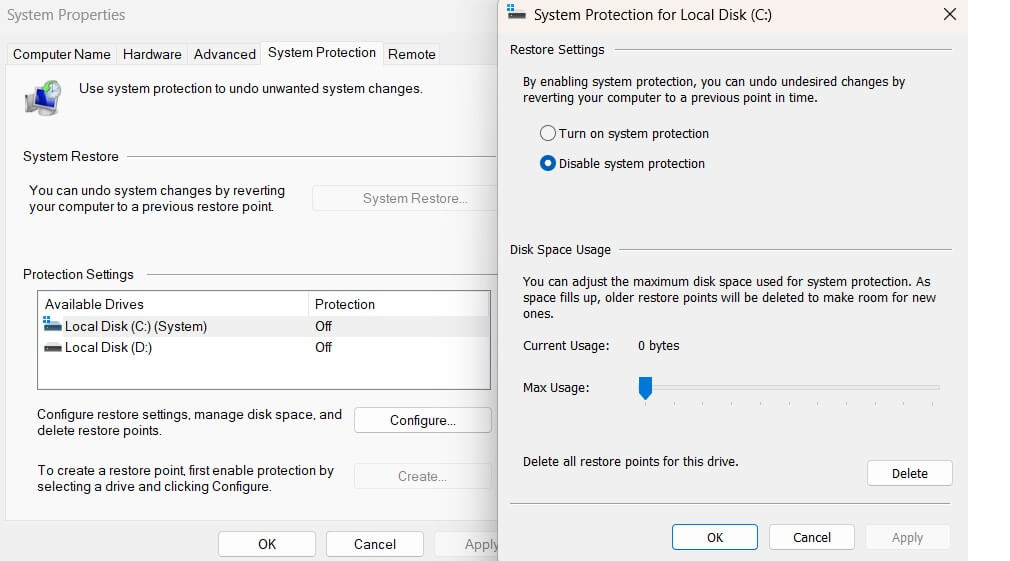Screen dimensions: 1010x561
Task: Click the Protection column header
Action: (x=345, y=304)
